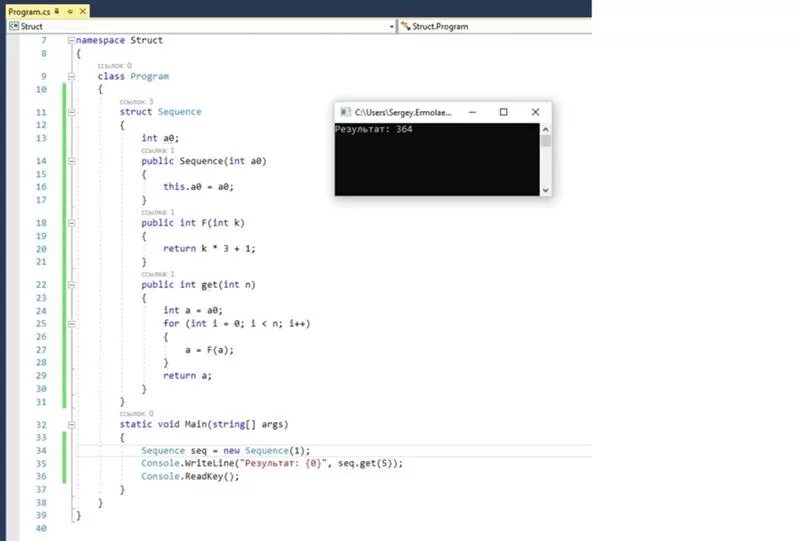Collapse the Sequence constructor block

pyautogui.click(x=71, y=161)
